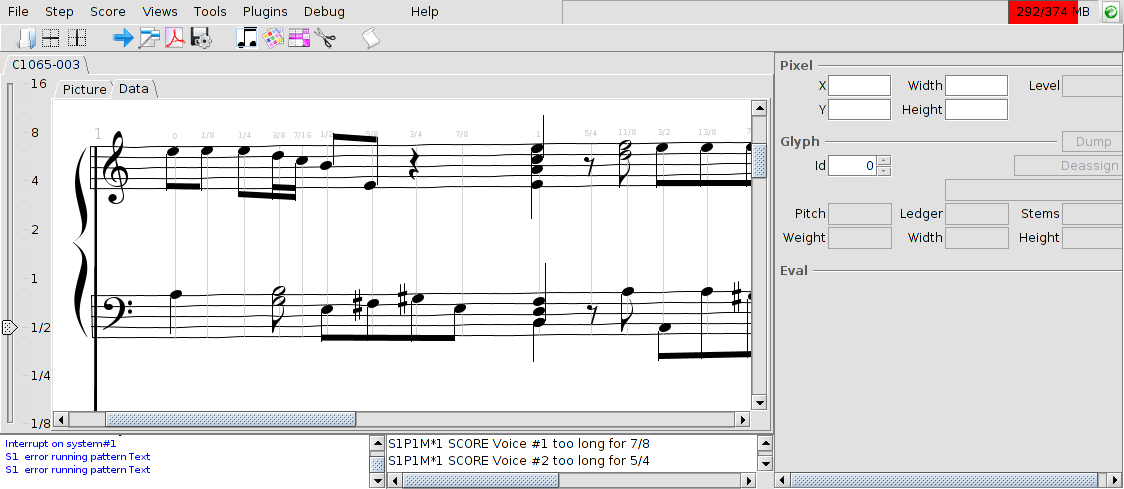
Task: Select 'Voice #1 too long for 7/8' error
Action: [519, 444]
